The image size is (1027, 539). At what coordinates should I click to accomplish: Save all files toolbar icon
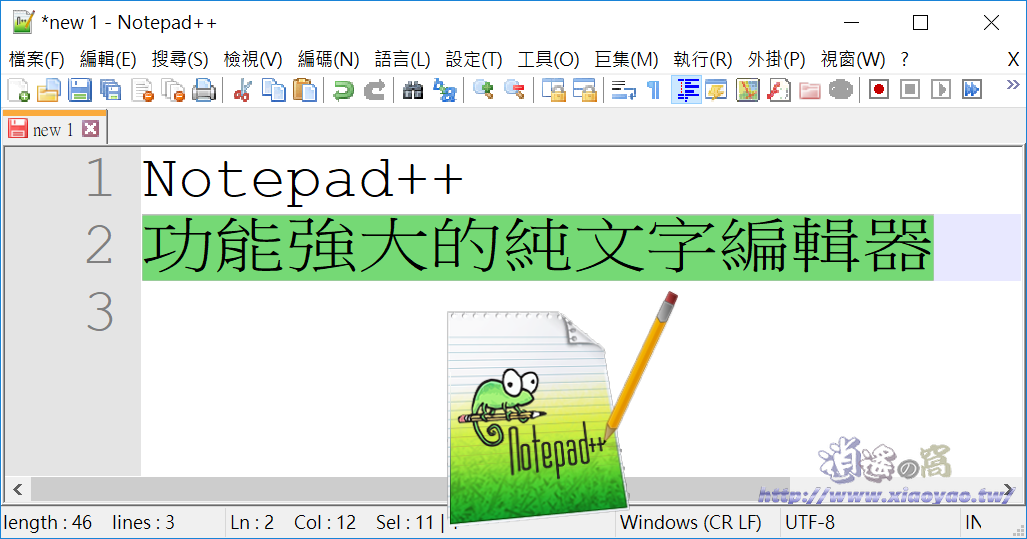(x=110, y=90)
